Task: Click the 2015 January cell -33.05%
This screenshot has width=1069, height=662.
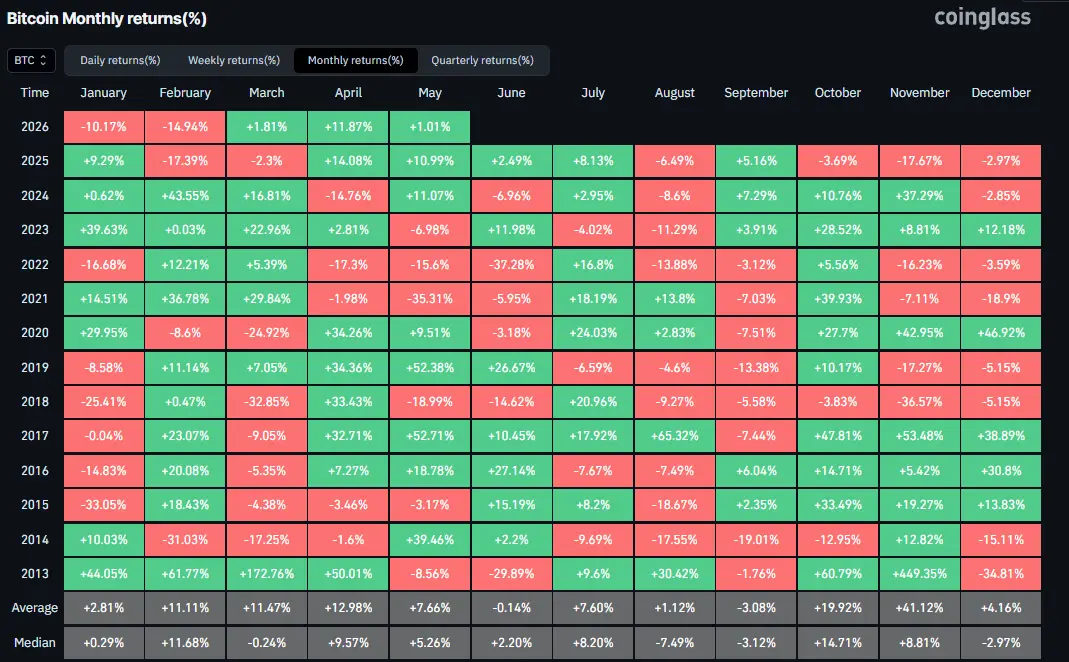Action: tap(104, 505)
